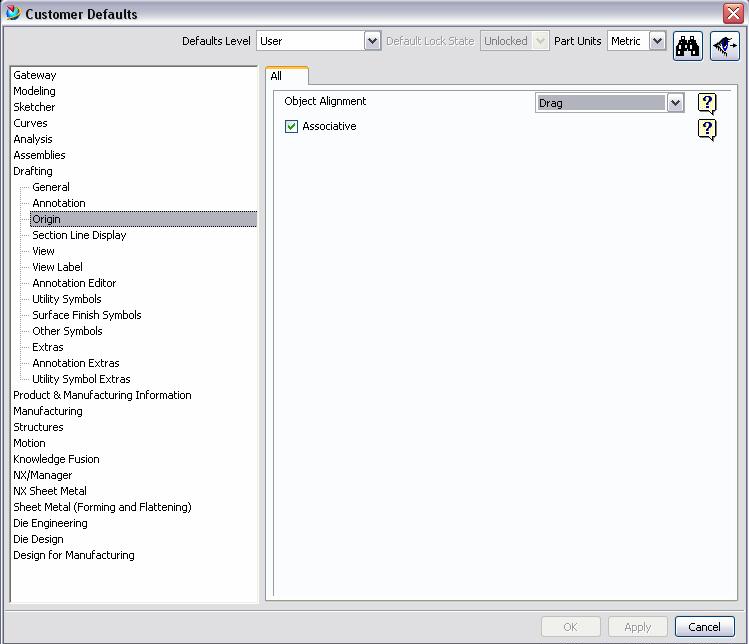Expand the Part Units Metric dropdown
The height and width of the screenshot is (644, 749).
click(x=657, y=41)
